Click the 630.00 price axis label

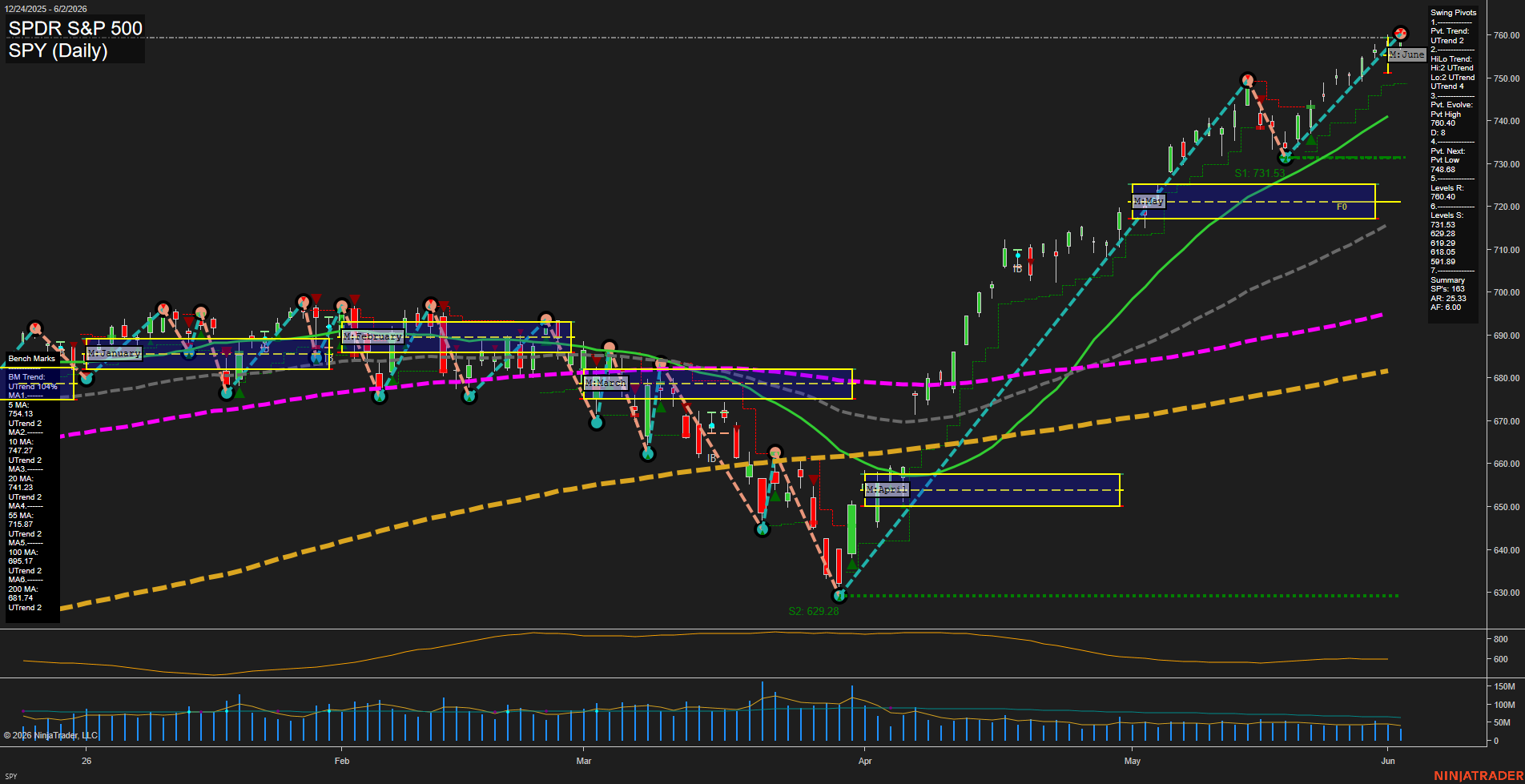coord(1506,593)
